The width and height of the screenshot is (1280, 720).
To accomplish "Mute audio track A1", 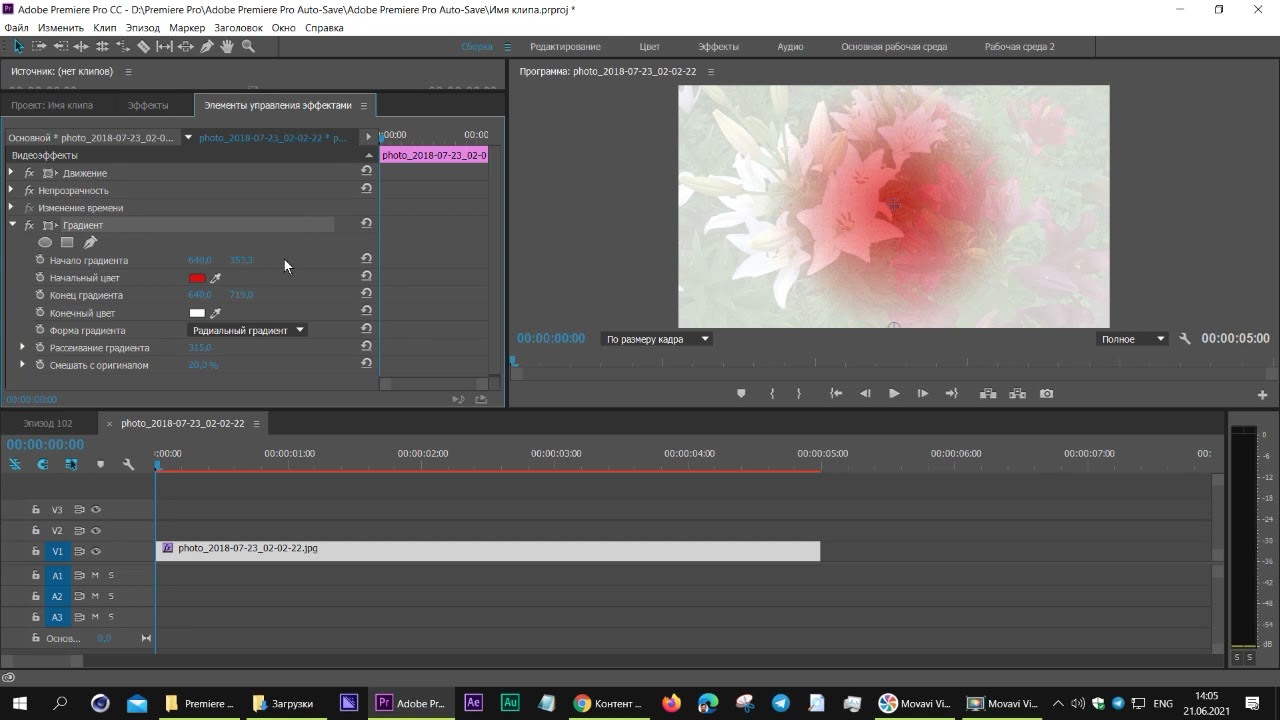I will coord(95,576).
